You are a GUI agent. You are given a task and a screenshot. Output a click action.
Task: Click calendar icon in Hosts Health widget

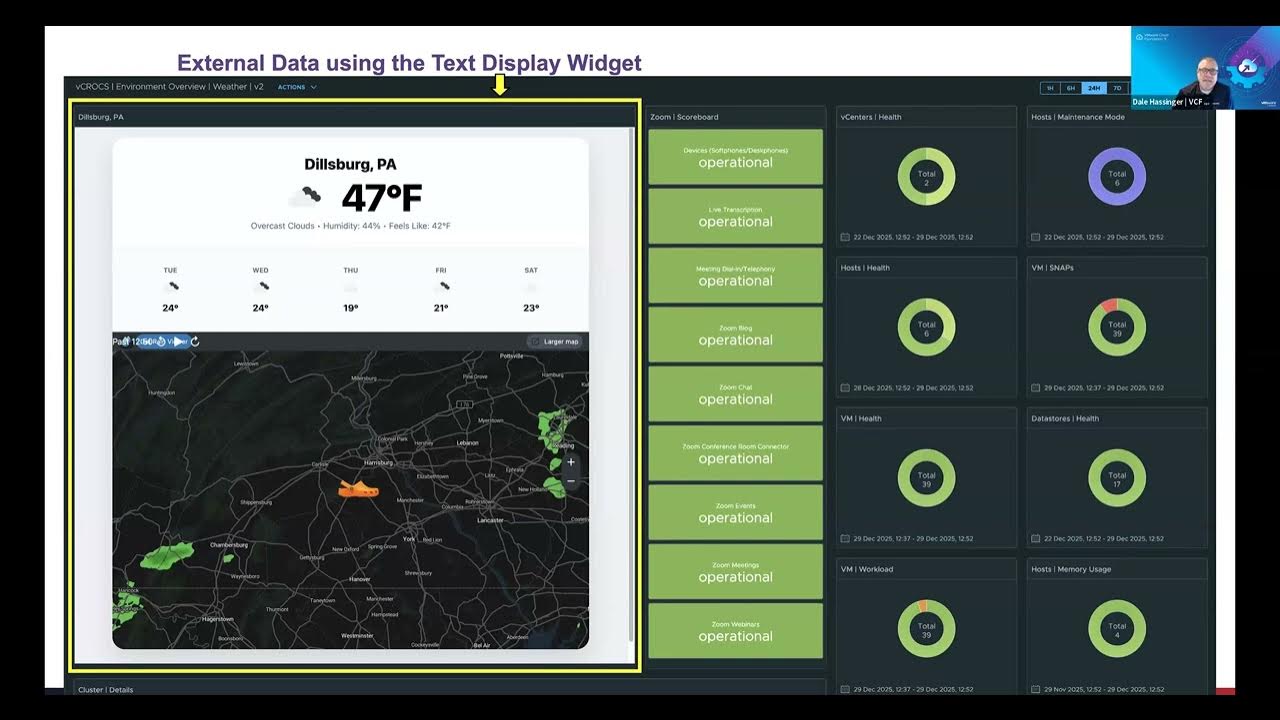tap(845, 388)
